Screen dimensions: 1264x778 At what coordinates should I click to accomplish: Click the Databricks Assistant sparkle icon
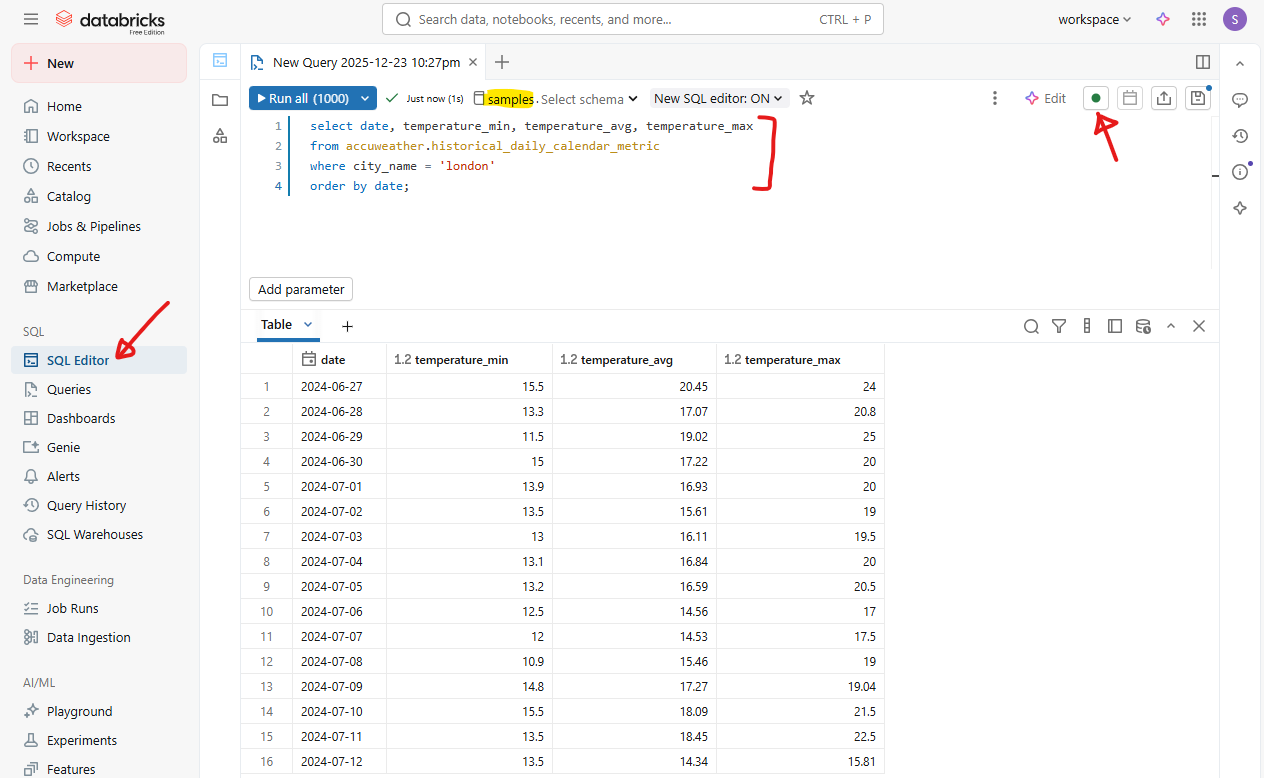(x=1163, y=19)
